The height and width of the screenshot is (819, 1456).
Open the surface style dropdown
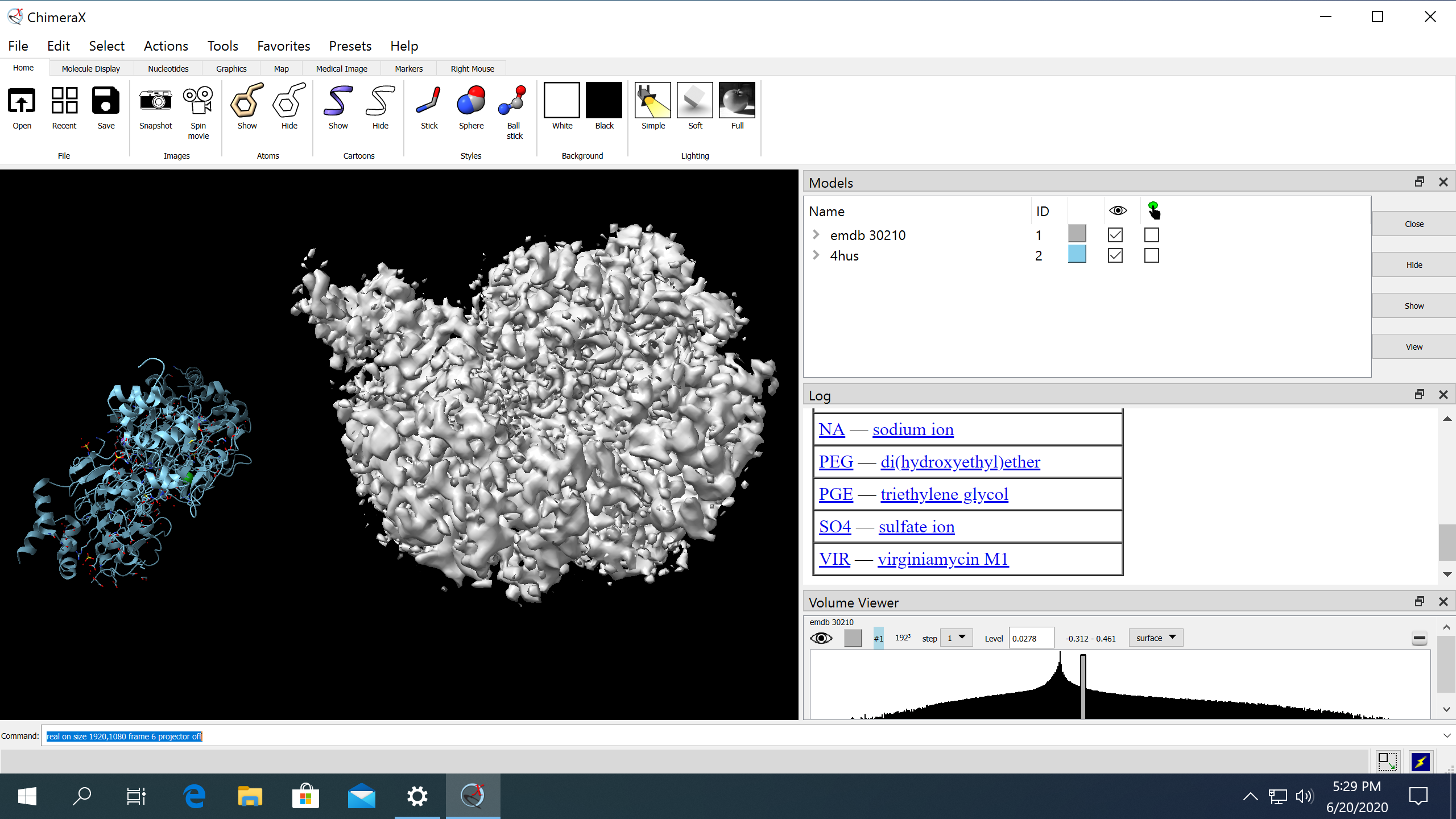click(1155, 638)
